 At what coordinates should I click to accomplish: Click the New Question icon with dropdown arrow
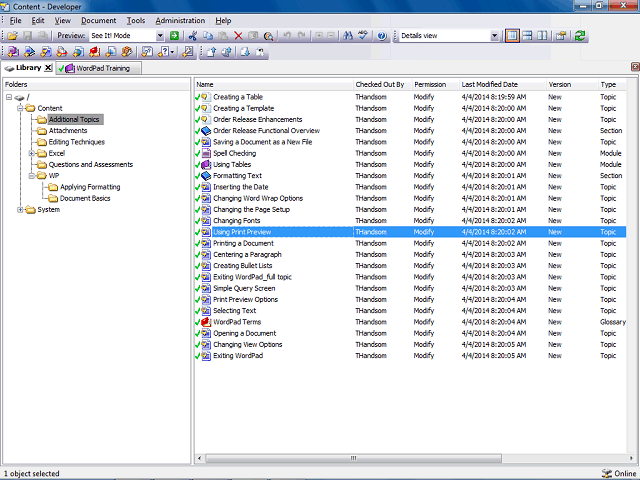pos(166,52)
